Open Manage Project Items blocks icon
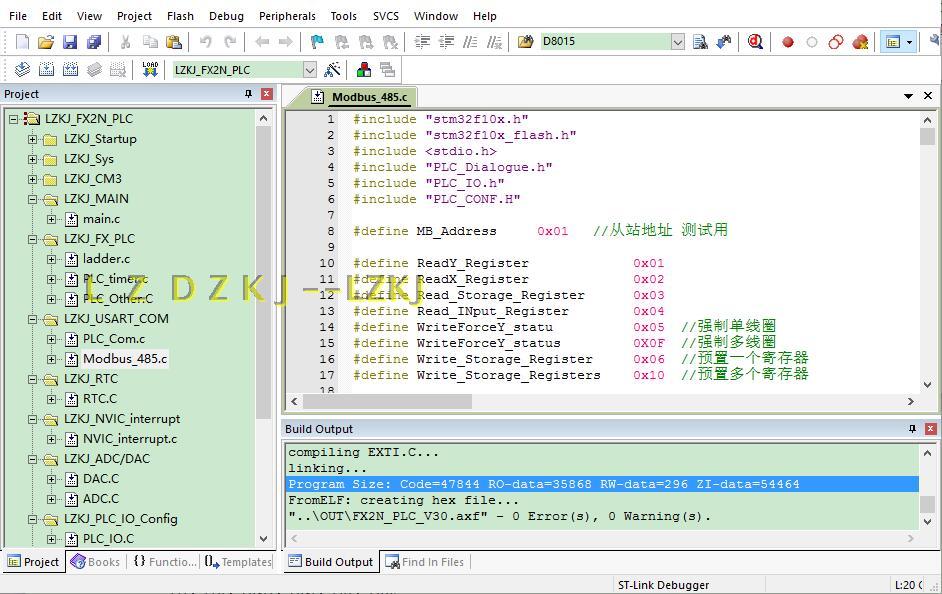This screenshot has width=942, height=594. pyautogui.click(x=364, y=70)
